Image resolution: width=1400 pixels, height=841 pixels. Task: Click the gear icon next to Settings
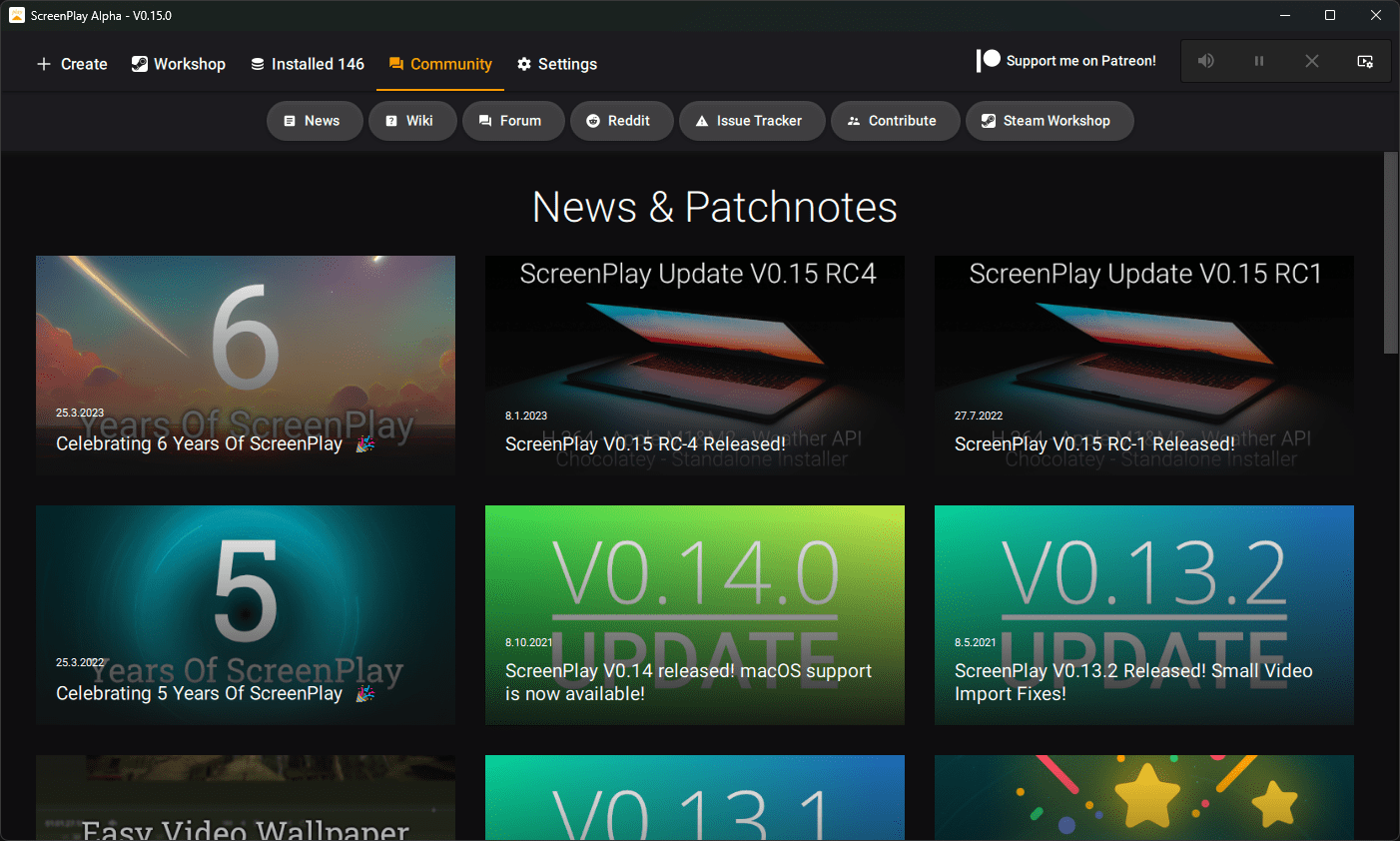coord(524,63)
